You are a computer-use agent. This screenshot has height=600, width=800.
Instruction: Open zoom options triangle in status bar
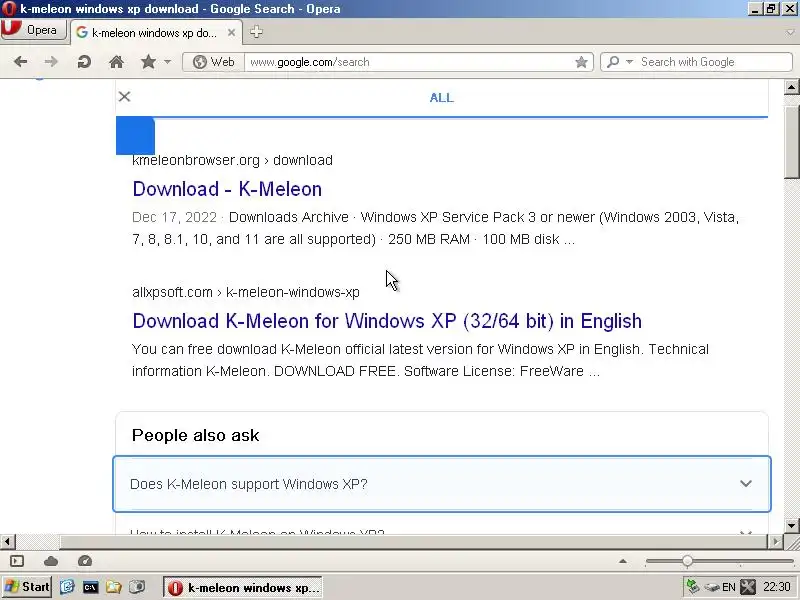pos(622,561)
